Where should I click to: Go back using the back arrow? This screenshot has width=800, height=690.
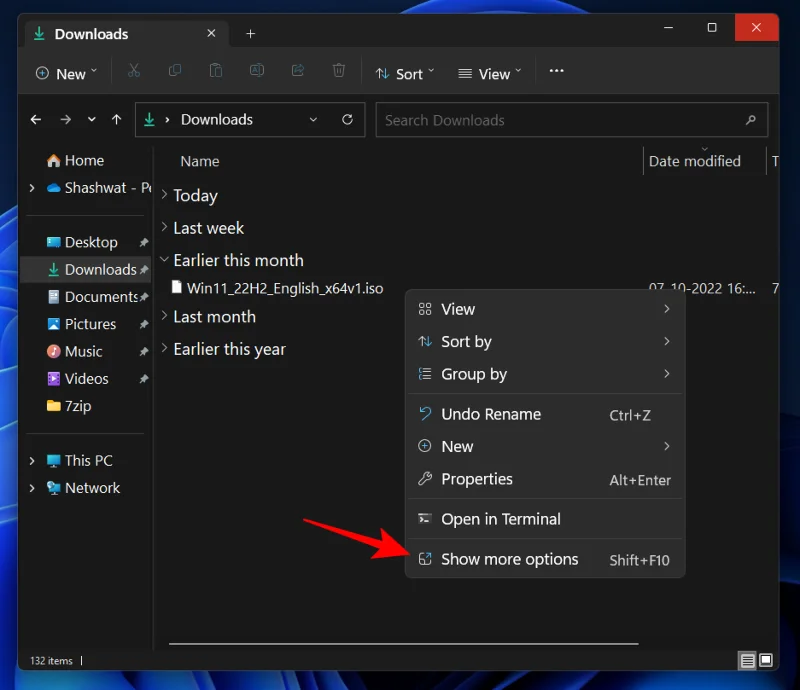pos(36,119)
